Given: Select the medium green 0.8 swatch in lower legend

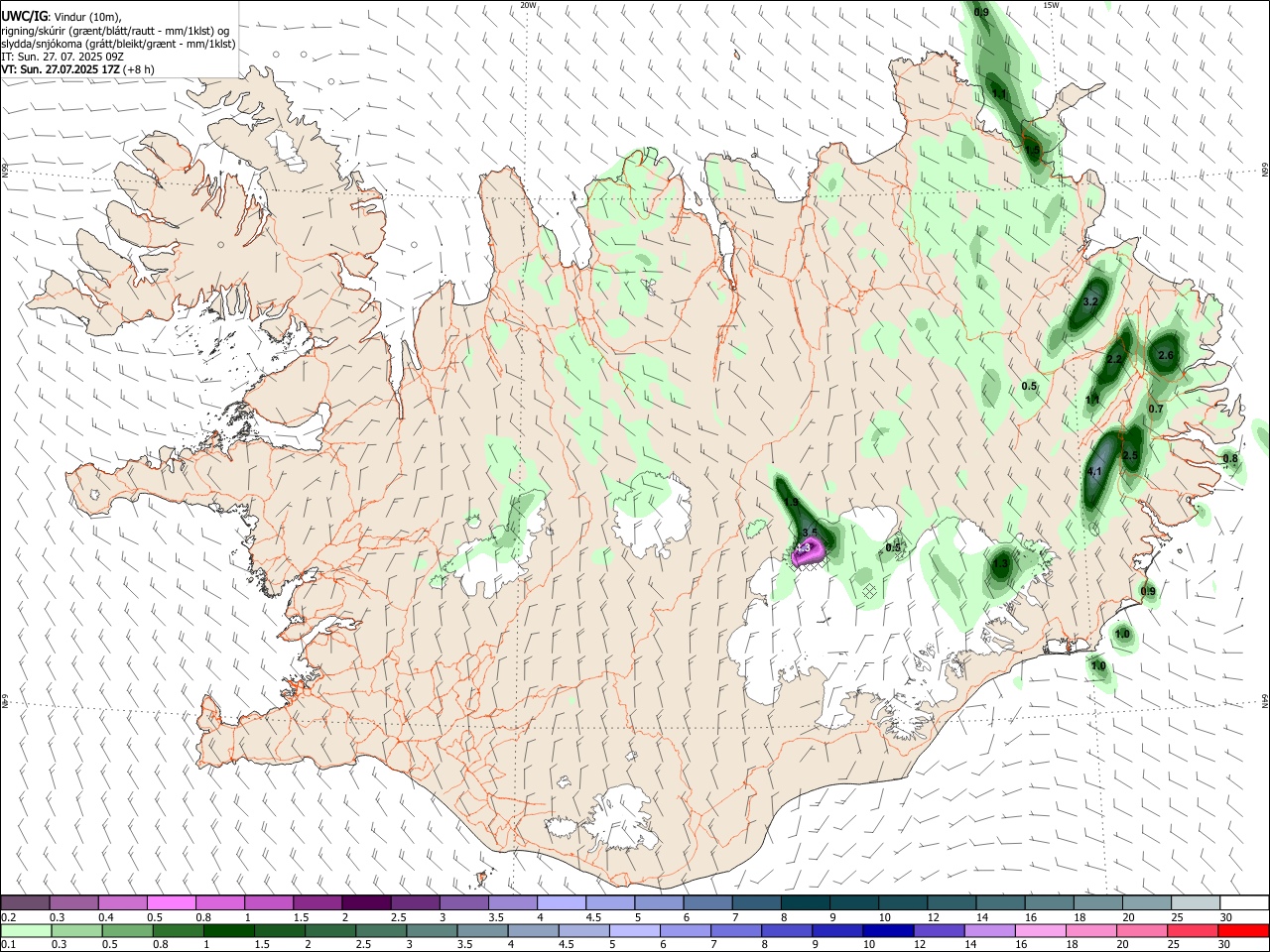Looking at the screenshot, I should click(x=178, y=930).
